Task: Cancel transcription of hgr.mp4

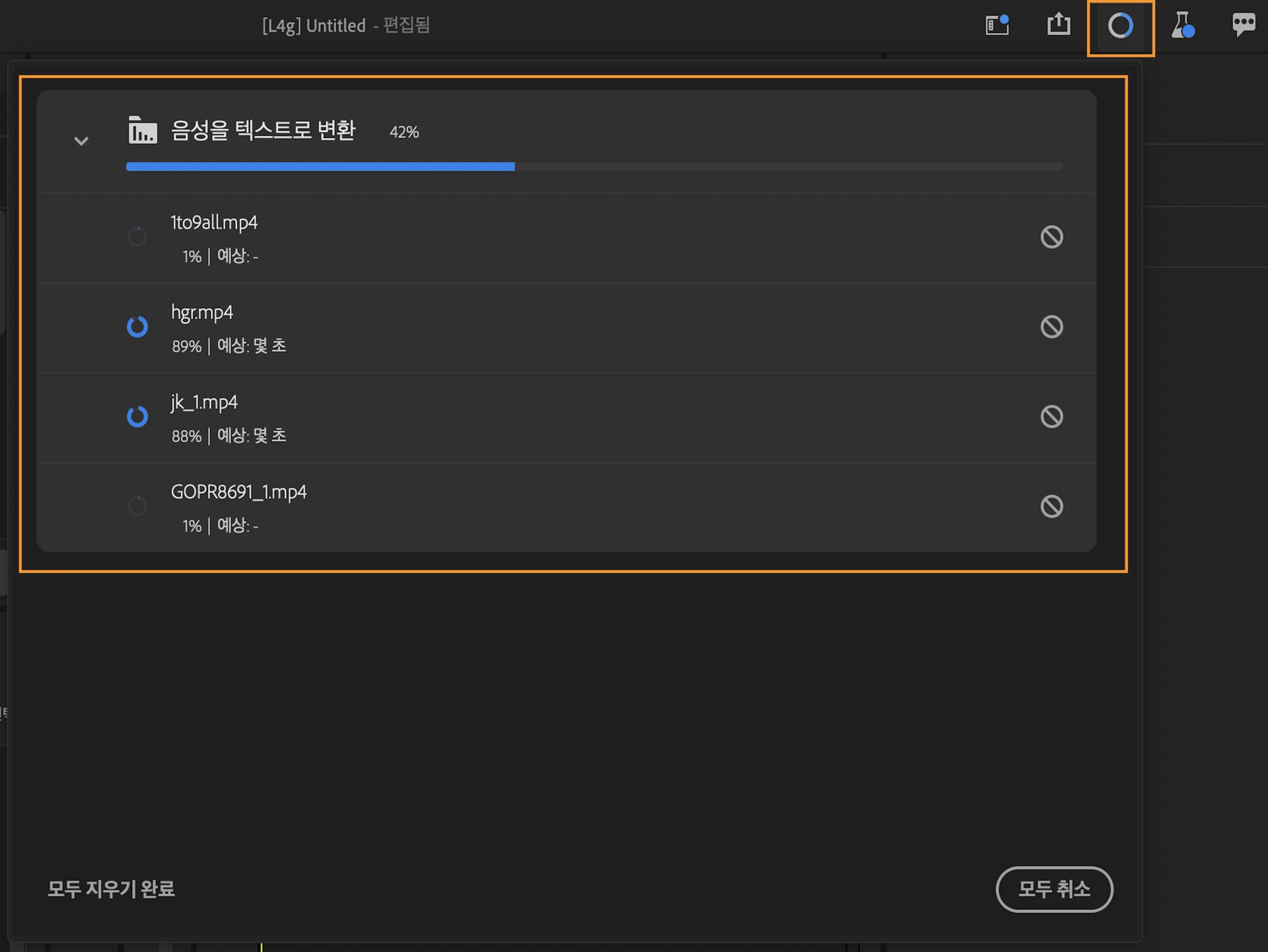Action: (1052, 327)
